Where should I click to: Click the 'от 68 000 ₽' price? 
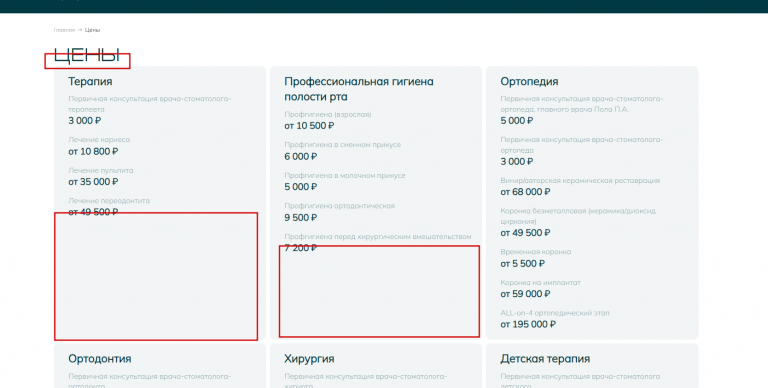525,192
